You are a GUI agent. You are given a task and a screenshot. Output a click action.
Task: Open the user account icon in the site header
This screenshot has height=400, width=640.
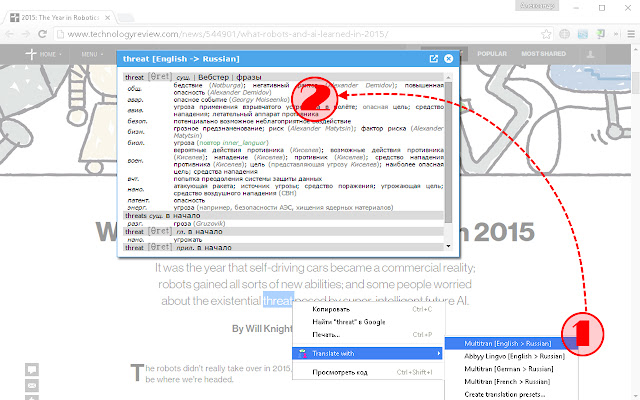(590, 54)
